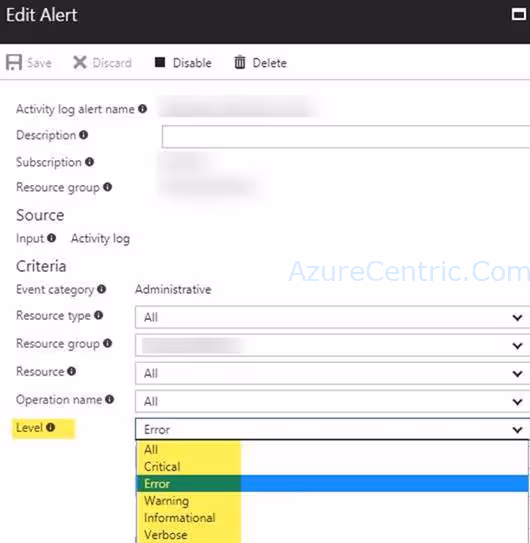Click the Edit Alert title text

pyautogui.click(x=42, y=15)
